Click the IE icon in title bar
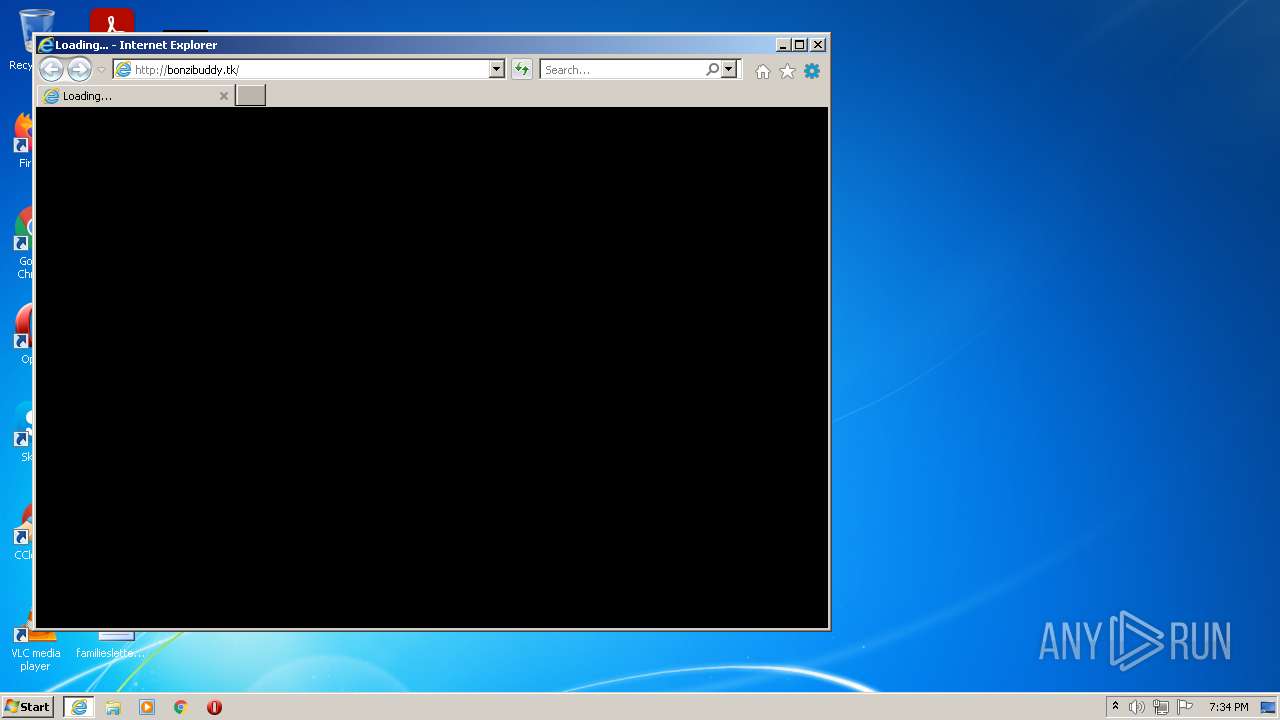 point(45,44)
